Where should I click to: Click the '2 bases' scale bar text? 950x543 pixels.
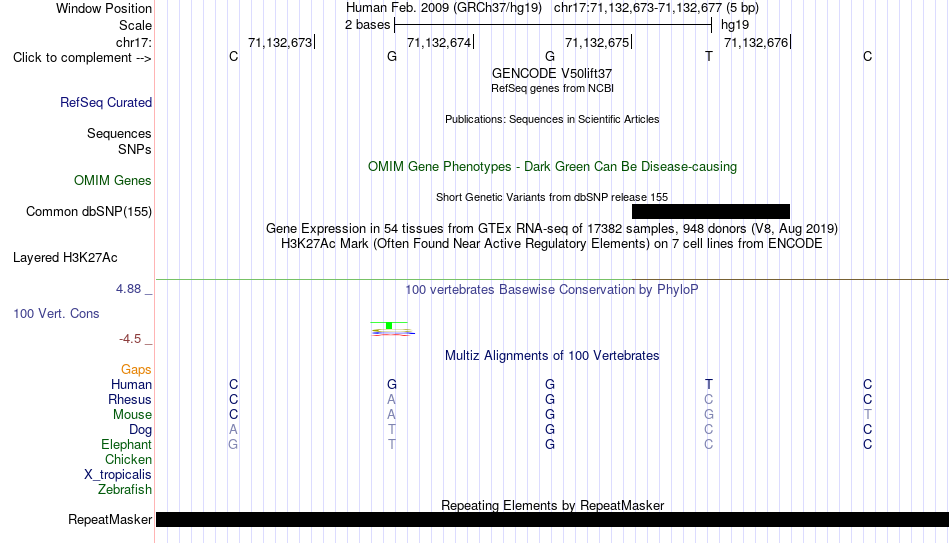(367, 25)
